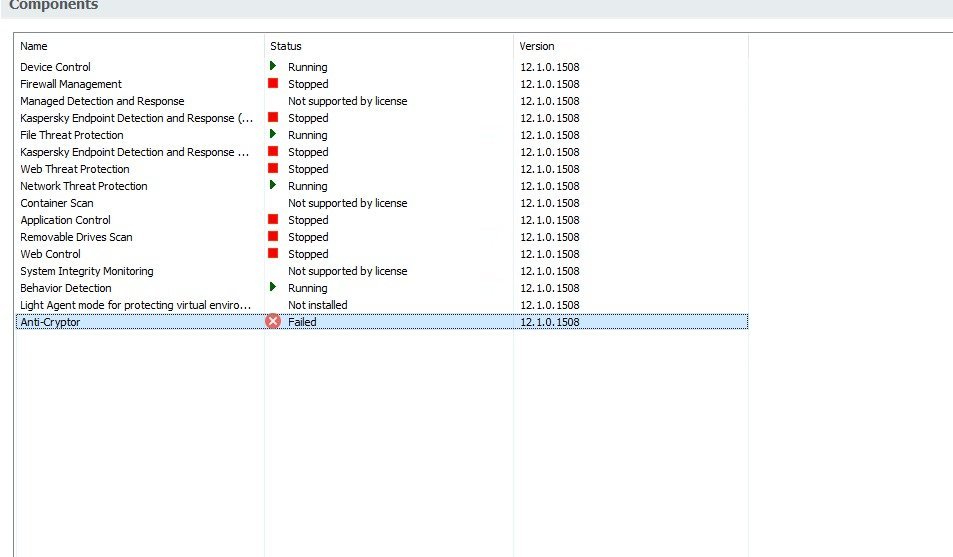Click the red Stopped icon for Firewall Management
This screenshot has width=953, height=557.
coord(273,83)
